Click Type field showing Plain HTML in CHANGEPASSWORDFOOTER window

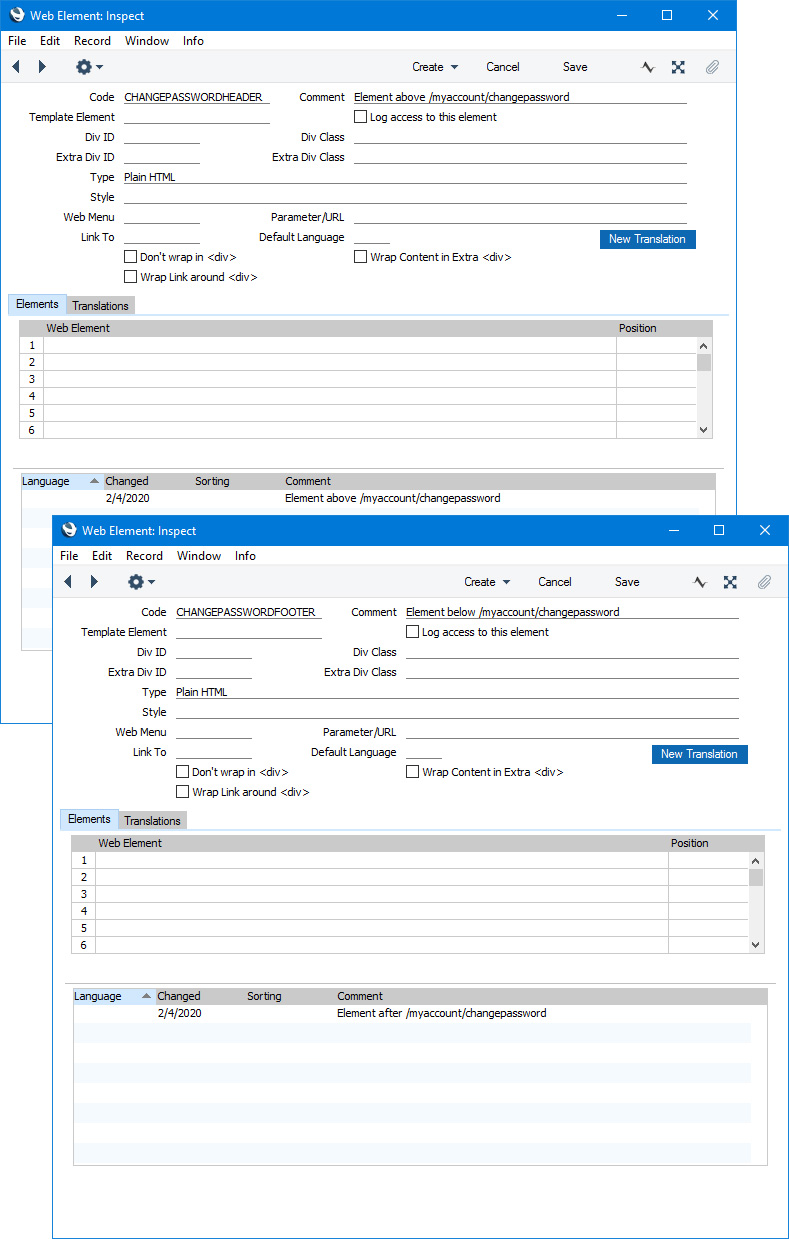tap(456, 692)
